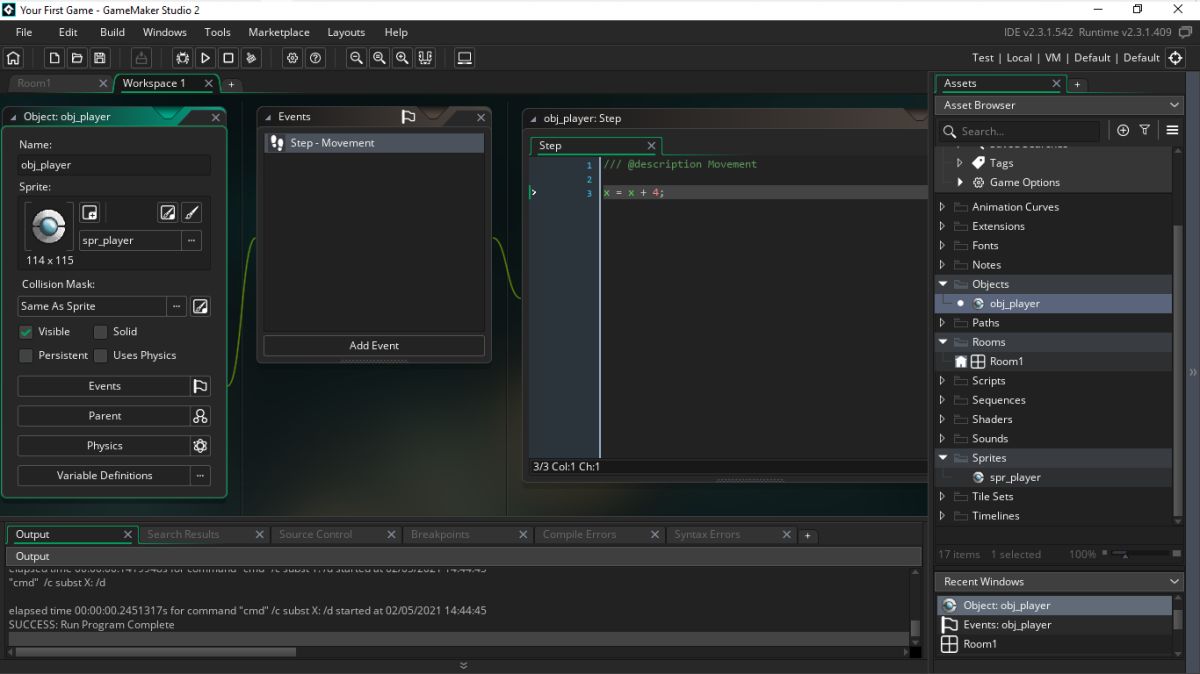Image resolution: width=1200 pixels, height=674 pixels.
Task: Click the Parent button
Action: [104, 416]
